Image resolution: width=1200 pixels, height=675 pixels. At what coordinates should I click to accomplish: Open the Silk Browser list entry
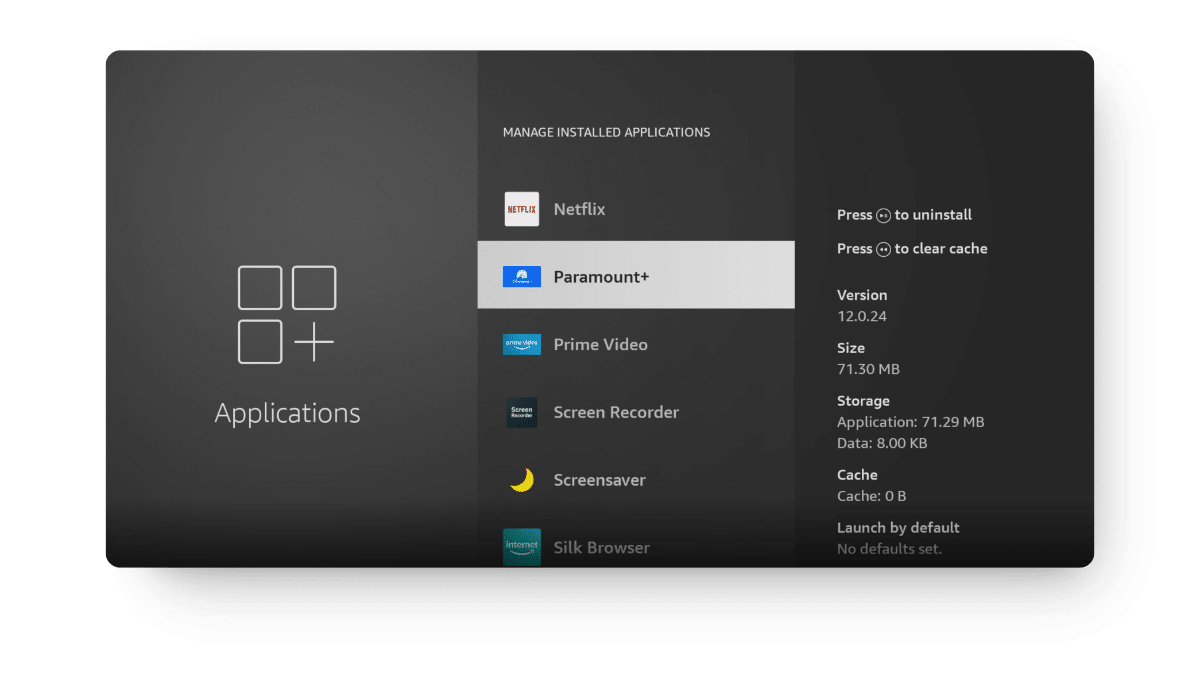pyautogui.click(x=600, y=547)
